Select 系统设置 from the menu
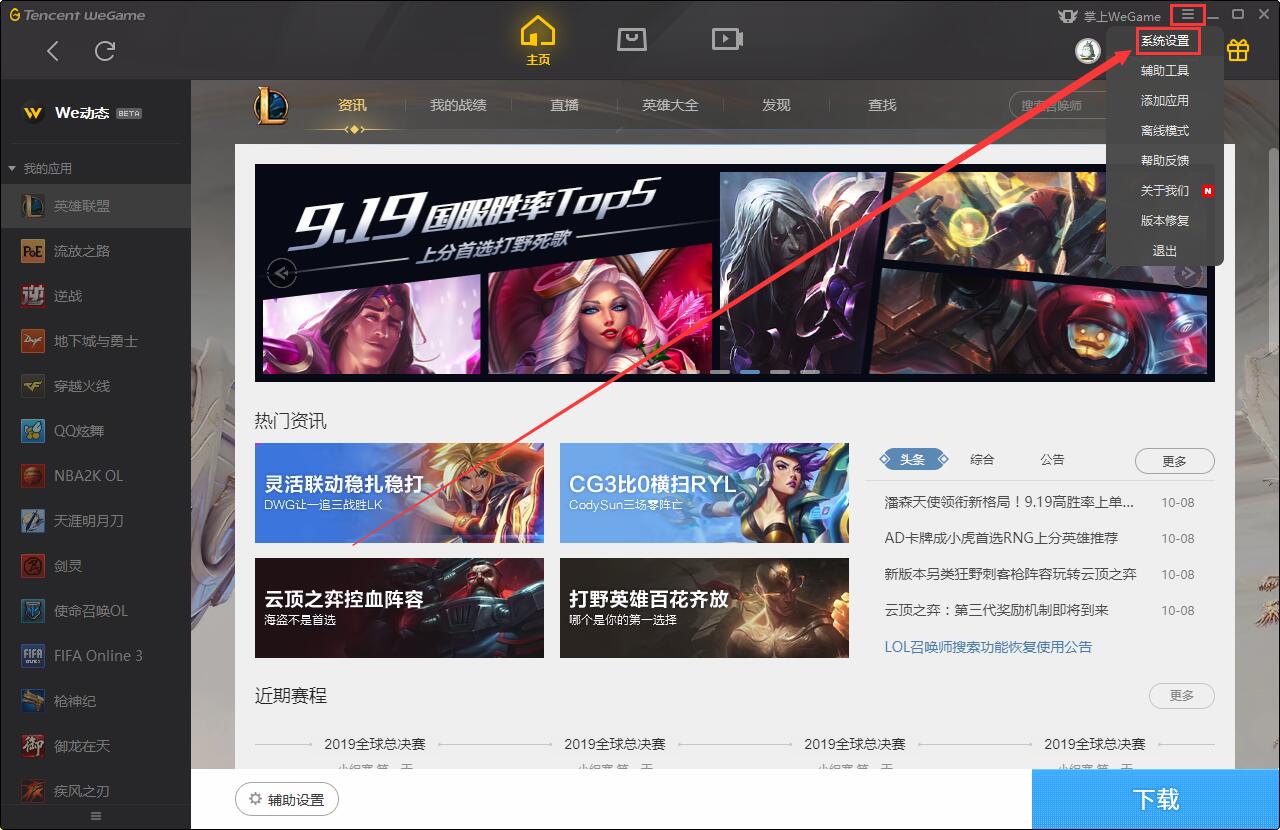Screen dimensions: 1280x830 (x=1168, y=40)
